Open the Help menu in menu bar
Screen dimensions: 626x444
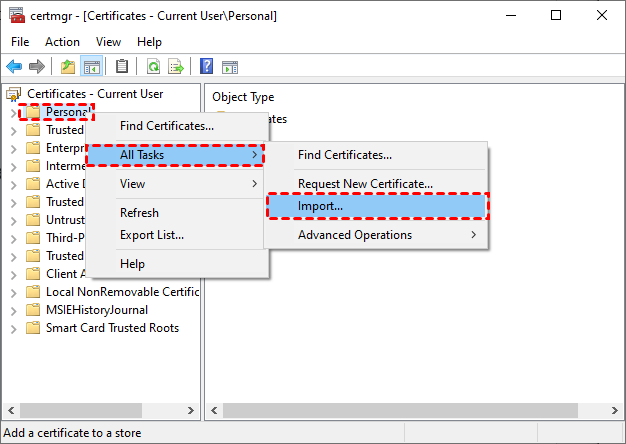tap(149, 42)
